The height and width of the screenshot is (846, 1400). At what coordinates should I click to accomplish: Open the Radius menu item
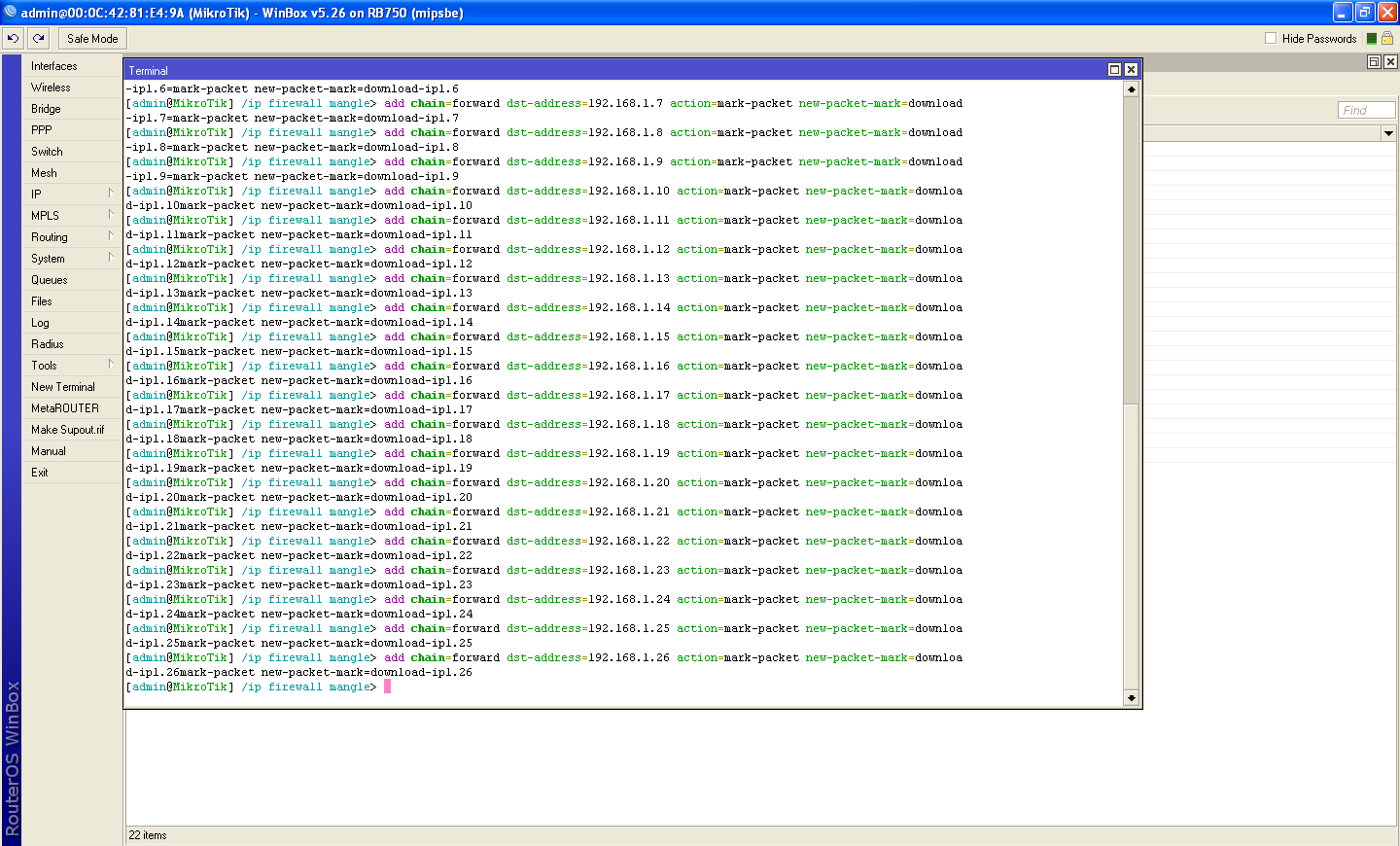click(48, 344)
